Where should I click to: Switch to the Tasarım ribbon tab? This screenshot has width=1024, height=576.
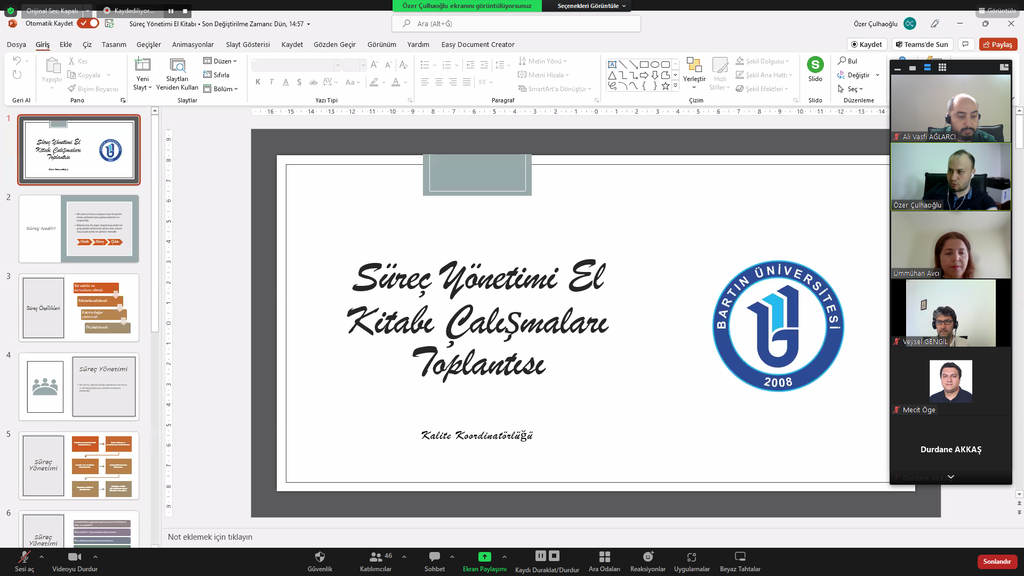coord(114,44)
